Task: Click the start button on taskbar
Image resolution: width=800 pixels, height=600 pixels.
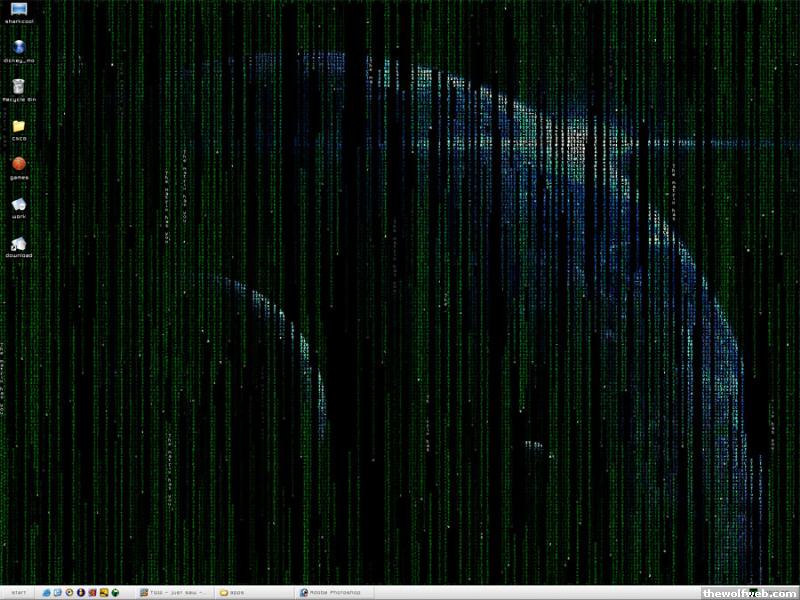Action: [x=18, y=593]
